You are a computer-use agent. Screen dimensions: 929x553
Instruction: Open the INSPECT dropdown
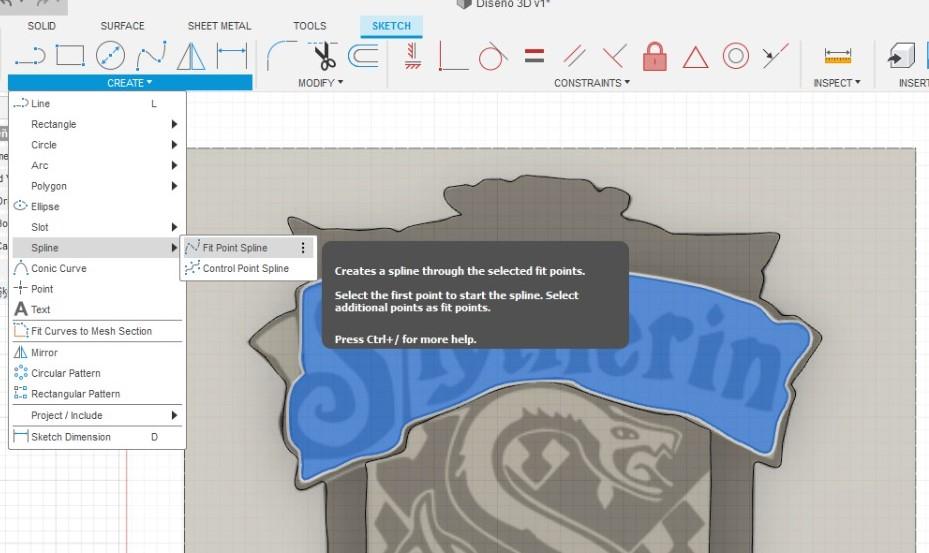837,83
